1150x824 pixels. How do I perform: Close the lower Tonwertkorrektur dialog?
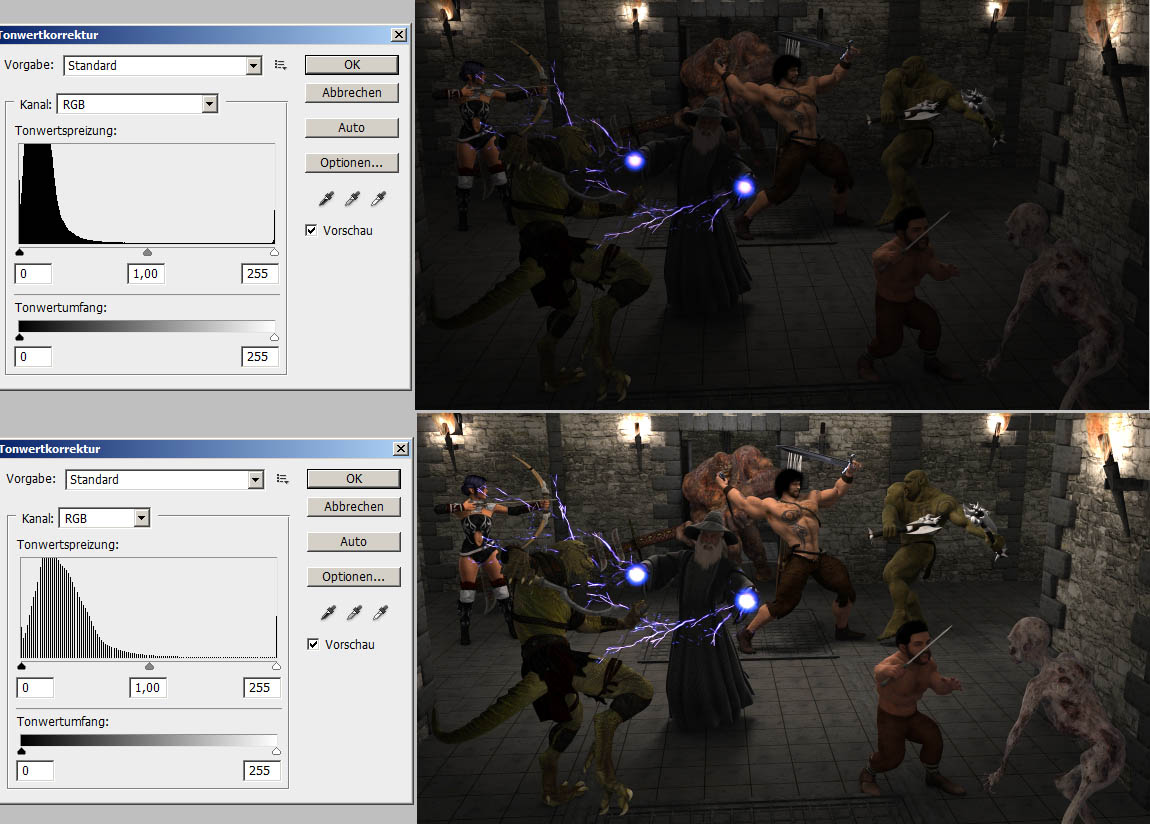point(401,449)
